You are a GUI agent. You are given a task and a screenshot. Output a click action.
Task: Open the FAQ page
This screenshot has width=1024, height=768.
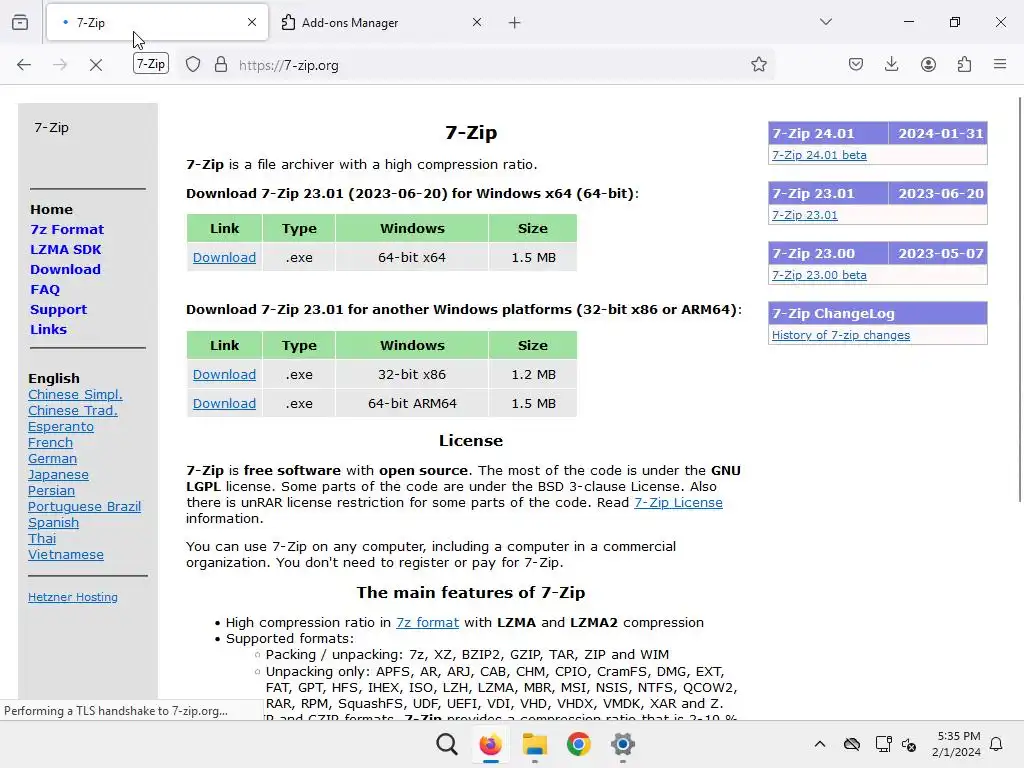click(45, 290)
